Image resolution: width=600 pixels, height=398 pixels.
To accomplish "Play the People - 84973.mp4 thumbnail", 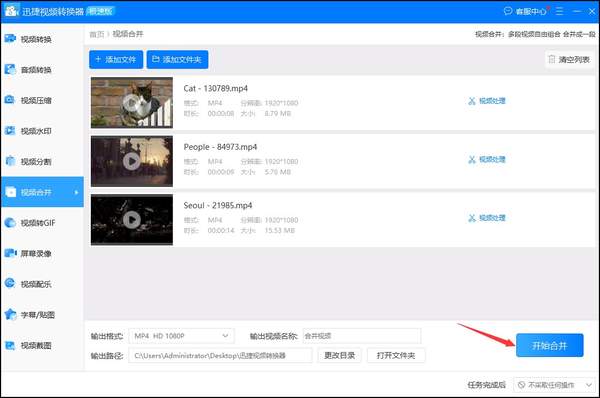I will click(132, 161).
